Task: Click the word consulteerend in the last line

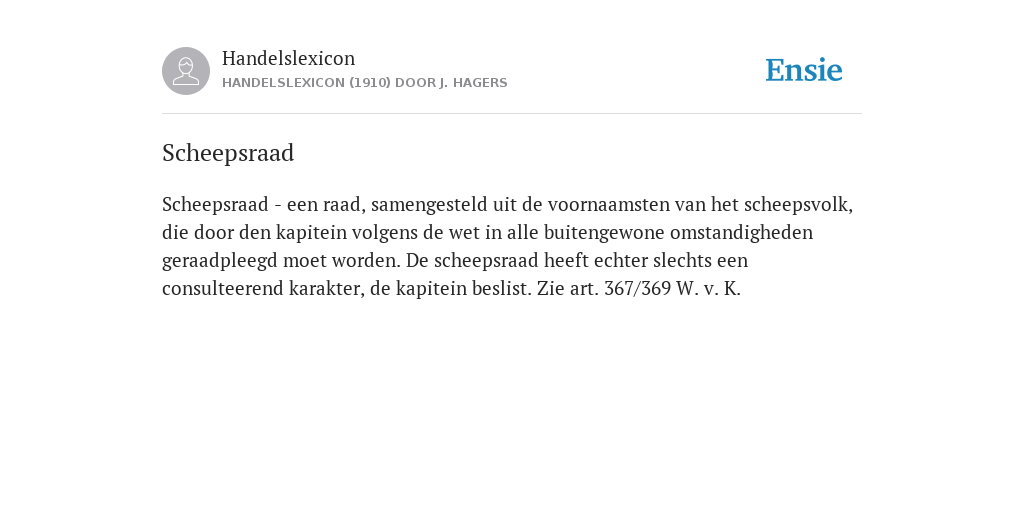Action: [x=223, y=289]
